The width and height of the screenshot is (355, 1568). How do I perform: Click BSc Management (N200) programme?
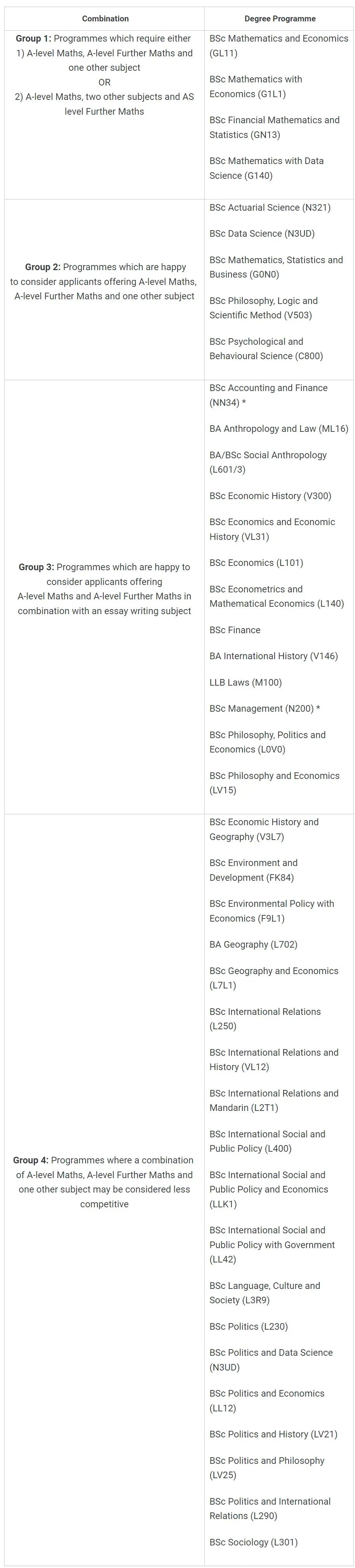coord(265,709)
